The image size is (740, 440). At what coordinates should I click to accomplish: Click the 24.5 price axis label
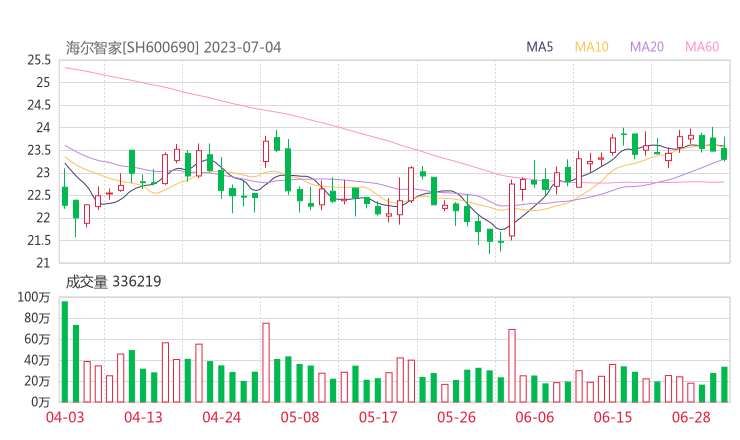[x=39, y=105]
